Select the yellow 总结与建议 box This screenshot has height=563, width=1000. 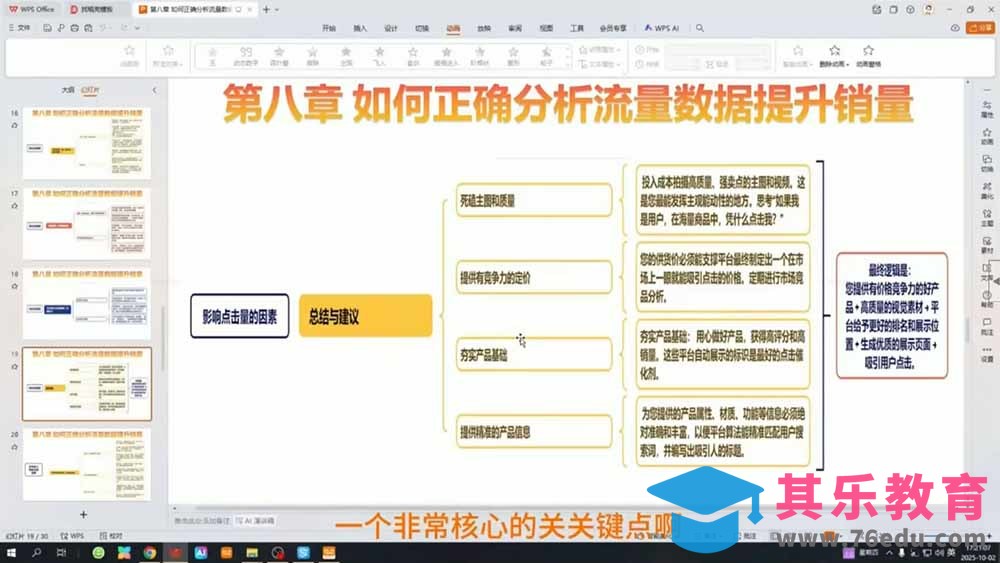[365, 316]
